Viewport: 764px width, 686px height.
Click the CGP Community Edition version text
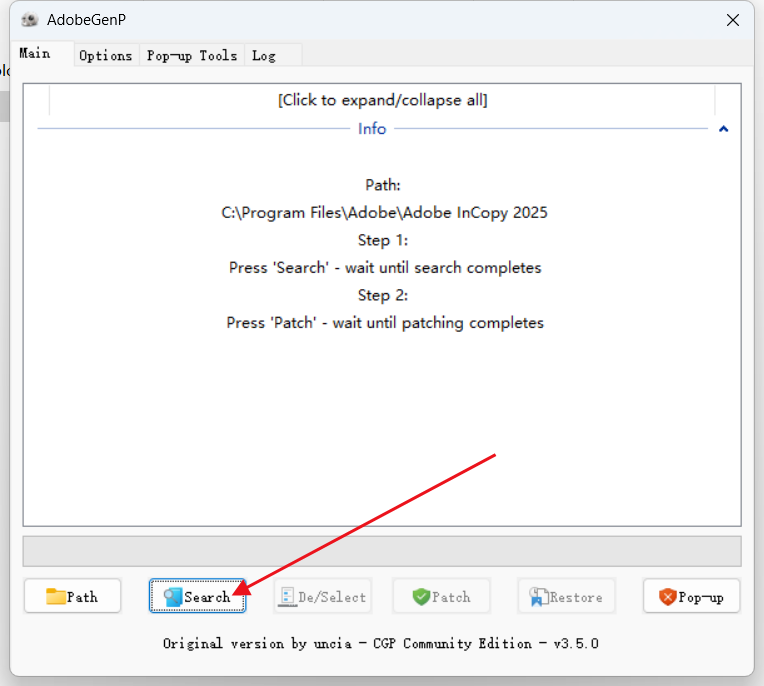pyautogui.click(x=381, y=644)
